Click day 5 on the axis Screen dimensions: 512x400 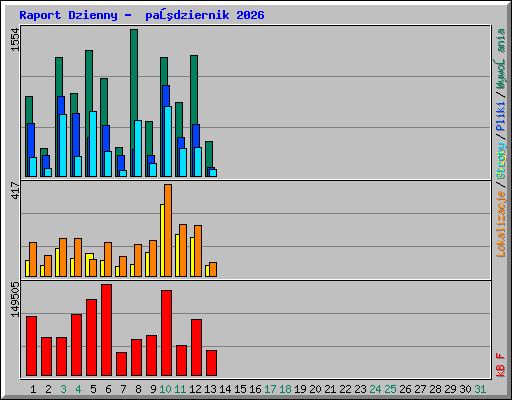point(93,389)
